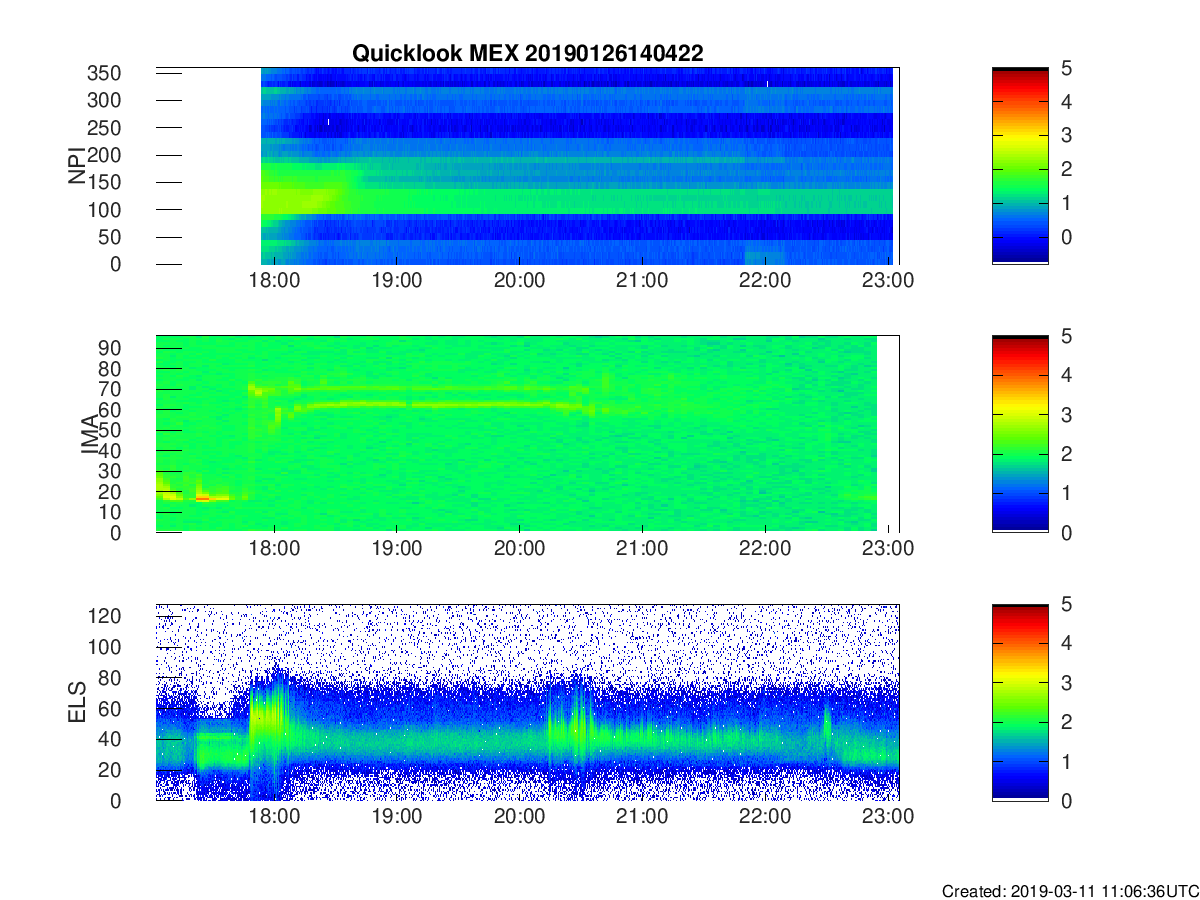This screenshot has width=1200, height=900.
Task: Click the IMA spectrogram plot area
Action: [x=528, y=434]
